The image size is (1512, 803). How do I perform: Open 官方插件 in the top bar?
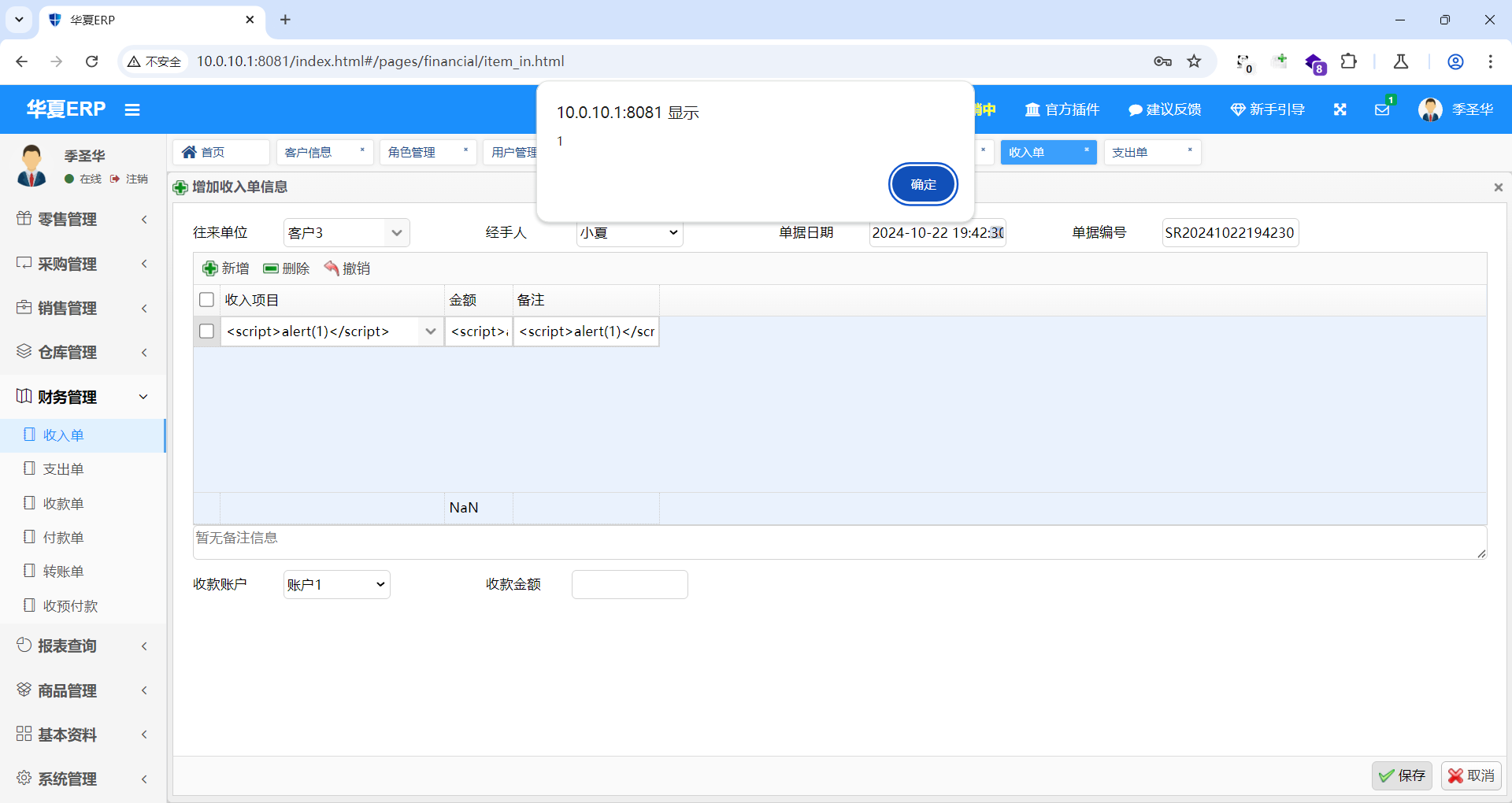[x=1062, y=109]
